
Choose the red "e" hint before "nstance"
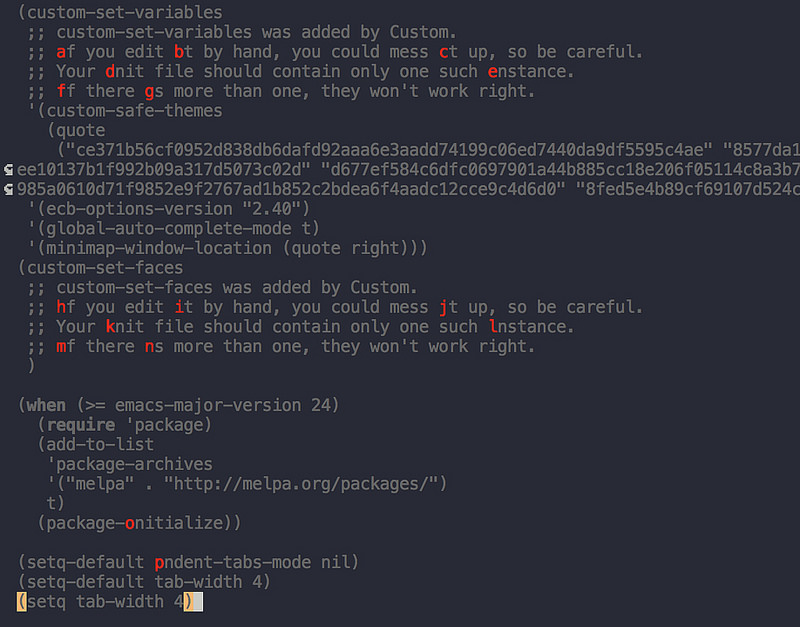pyautogui.click(x=491, y=72)
